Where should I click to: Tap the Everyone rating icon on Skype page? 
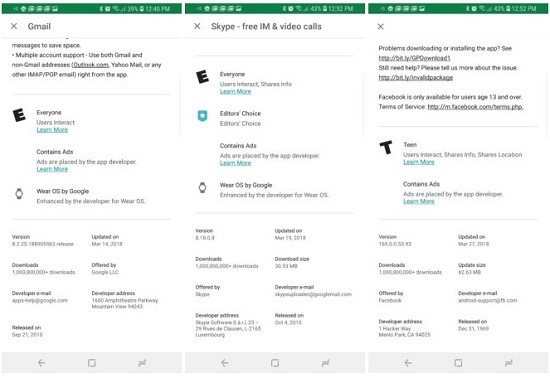(x=202, y=76)
